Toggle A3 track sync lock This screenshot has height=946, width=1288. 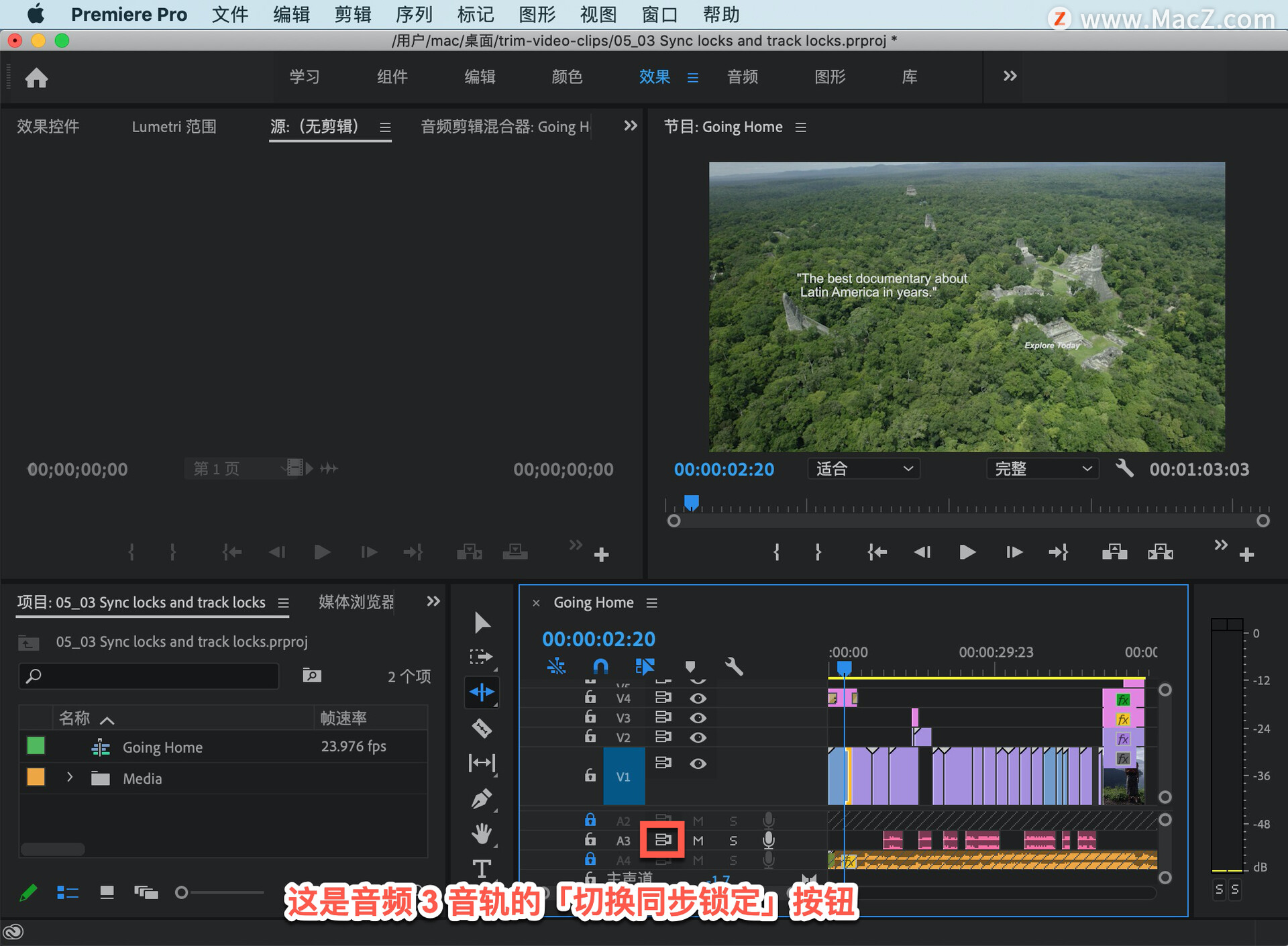[x=663, y=840]
